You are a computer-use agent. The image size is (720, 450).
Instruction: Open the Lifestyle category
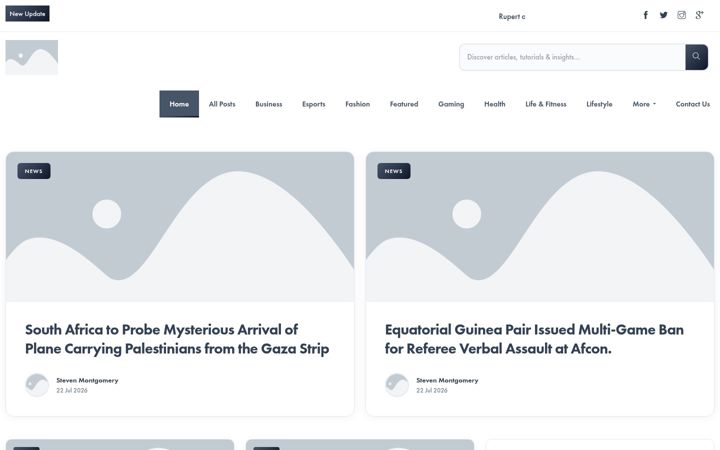pyautogui.click(x=599, y=104)
